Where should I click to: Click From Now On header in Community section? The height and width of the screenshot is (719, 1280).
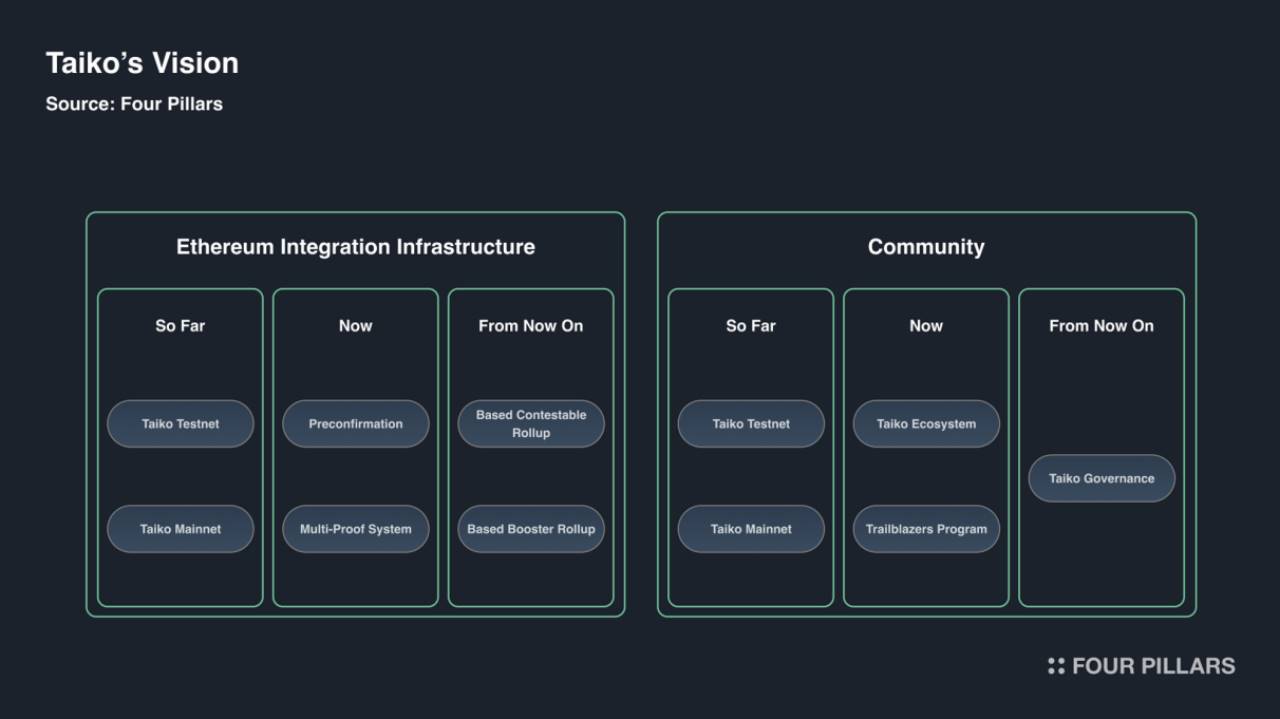(x=1101, y=326)
